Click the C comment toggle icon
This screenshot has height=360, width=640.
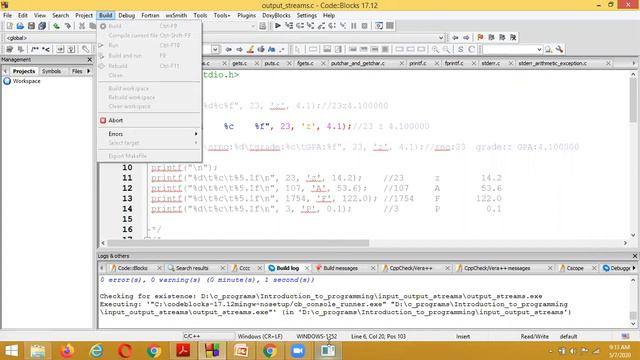click(x=471, y=49)
